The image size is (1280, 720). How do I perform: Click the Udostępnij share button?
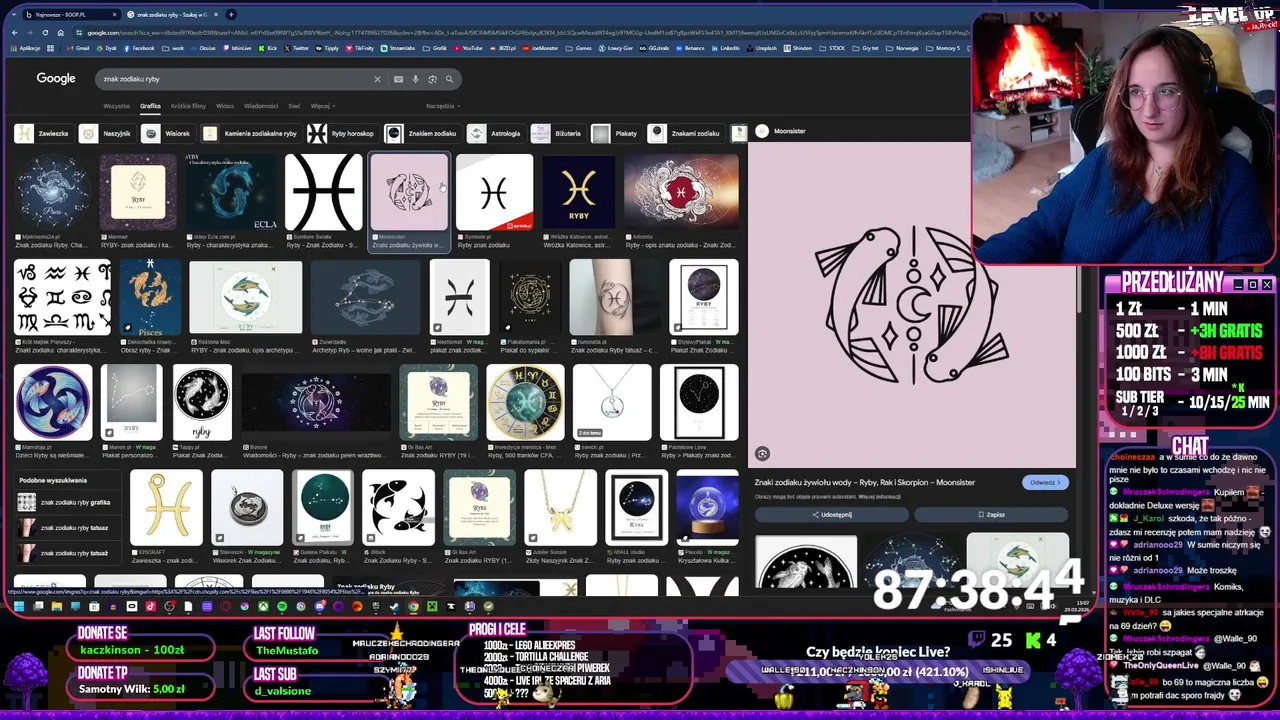[x=832, y=515]
